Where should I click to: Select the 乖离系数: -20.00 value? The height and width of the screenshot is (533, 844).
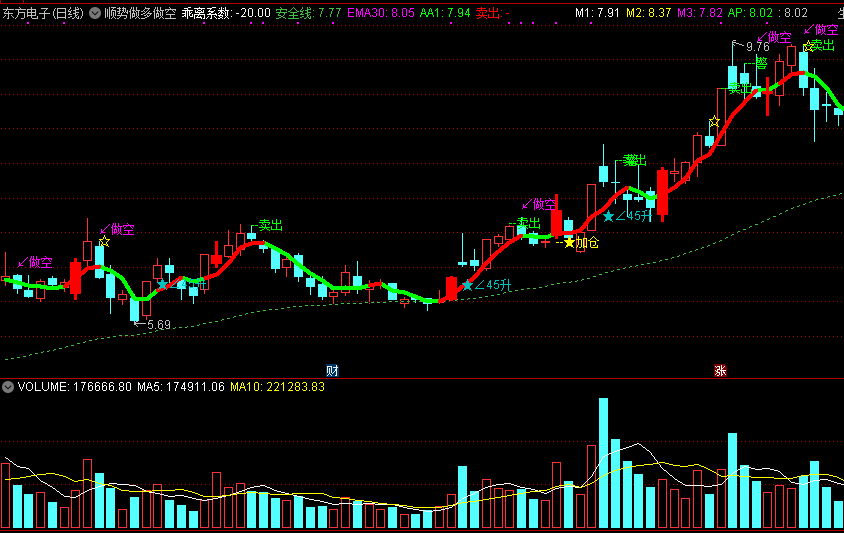click(x=226, y=13)
